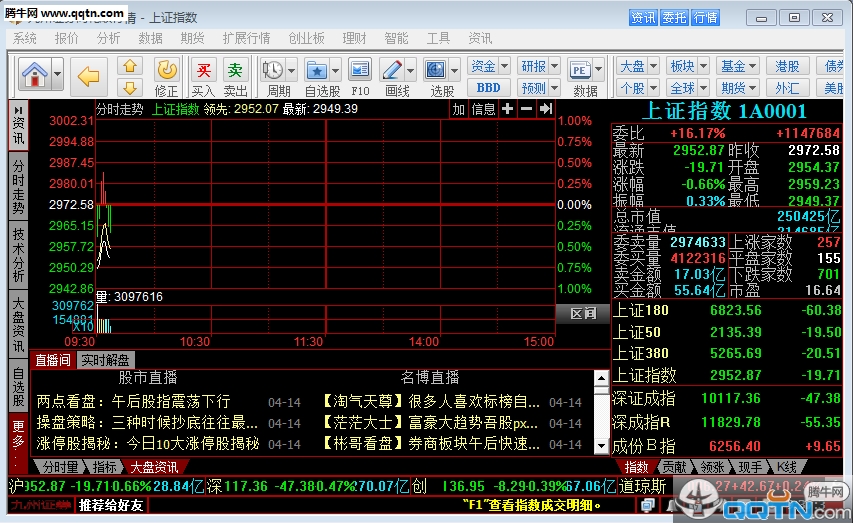Select the 分时走势 side tab
Image resolution: width=853 pixels, height=523 pixels.
18,187
